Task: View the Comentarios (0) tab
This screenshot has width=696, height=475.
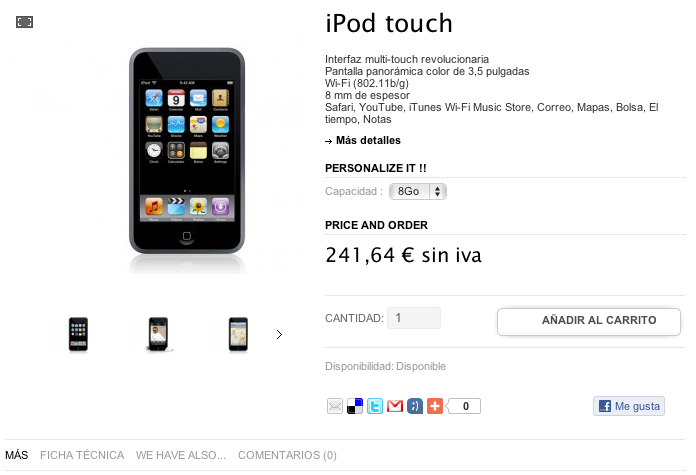Action: point(287,455)
